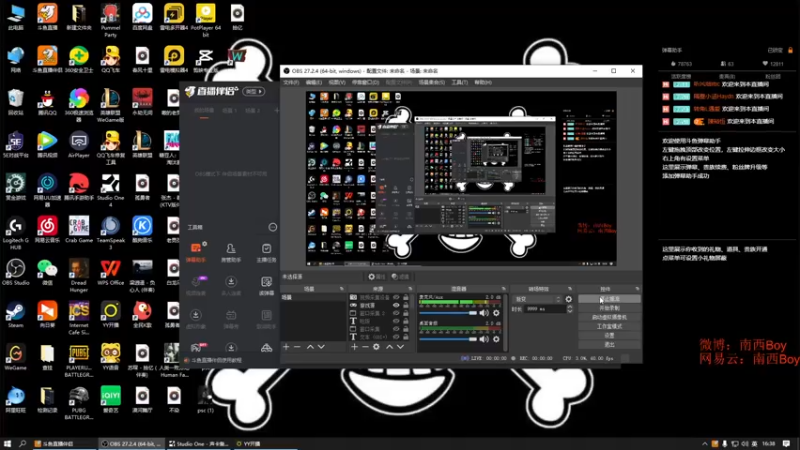Screen dimensions: 800x450
Task: Switch to the 场景 1 tab in 直播伴侣
Action: pos(229,111)
